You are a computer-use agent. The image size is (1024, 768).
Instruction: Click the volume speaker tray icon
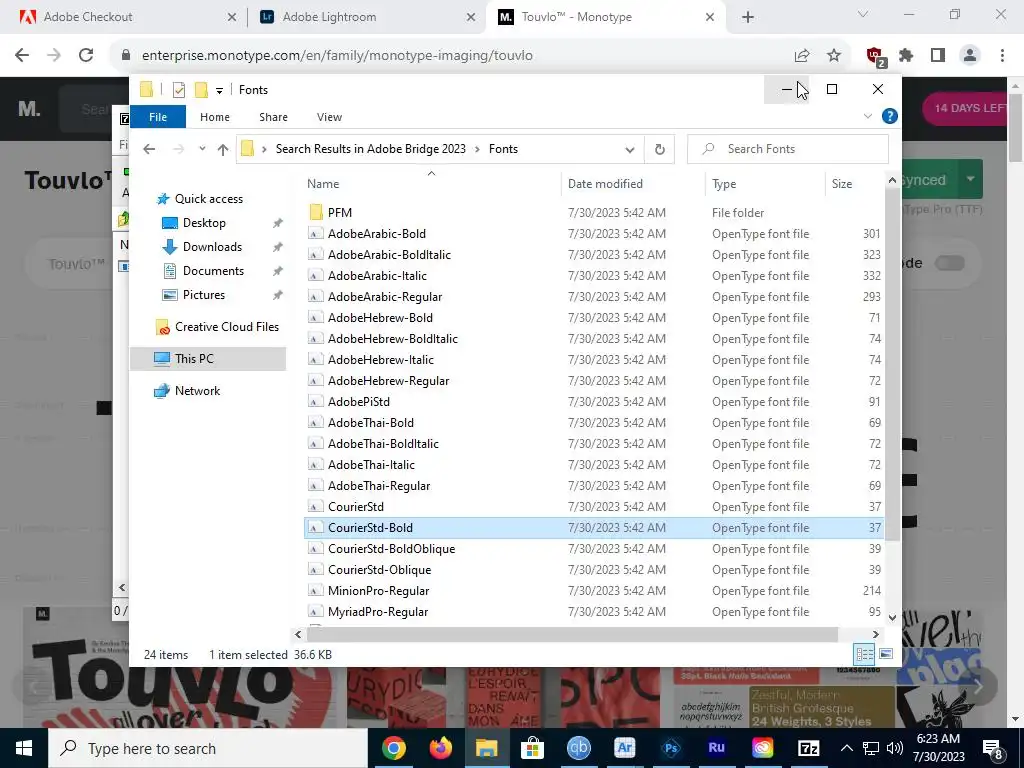click(895, 748)
